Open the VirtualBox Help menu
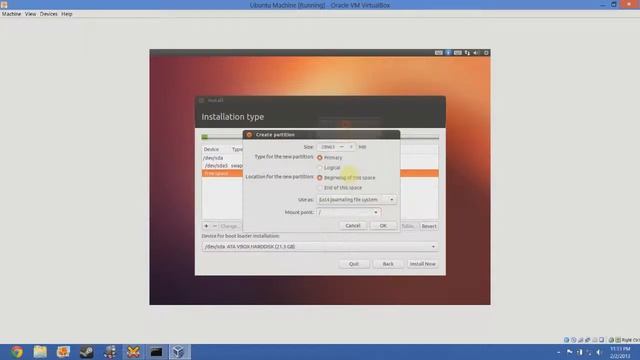Screen dimensions: 640x360 67,14
